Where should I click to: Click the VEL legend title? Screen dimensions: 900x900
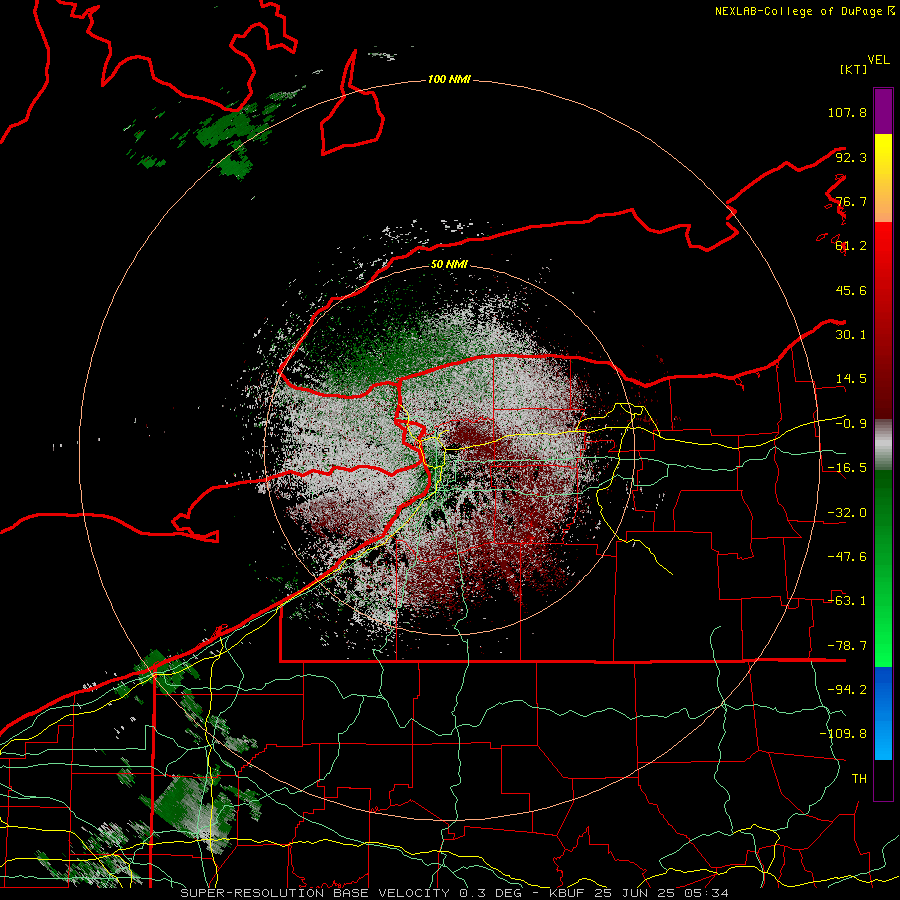click(878, 60)
